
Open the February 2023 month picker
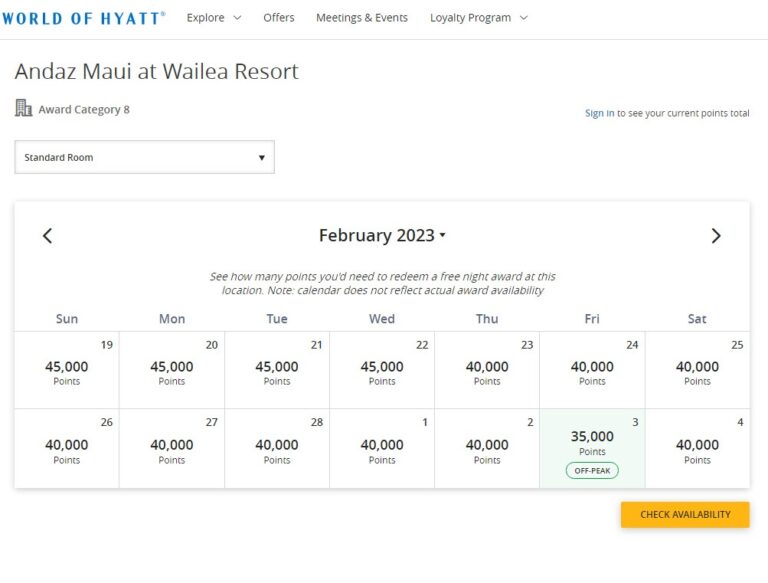point(382,235)
